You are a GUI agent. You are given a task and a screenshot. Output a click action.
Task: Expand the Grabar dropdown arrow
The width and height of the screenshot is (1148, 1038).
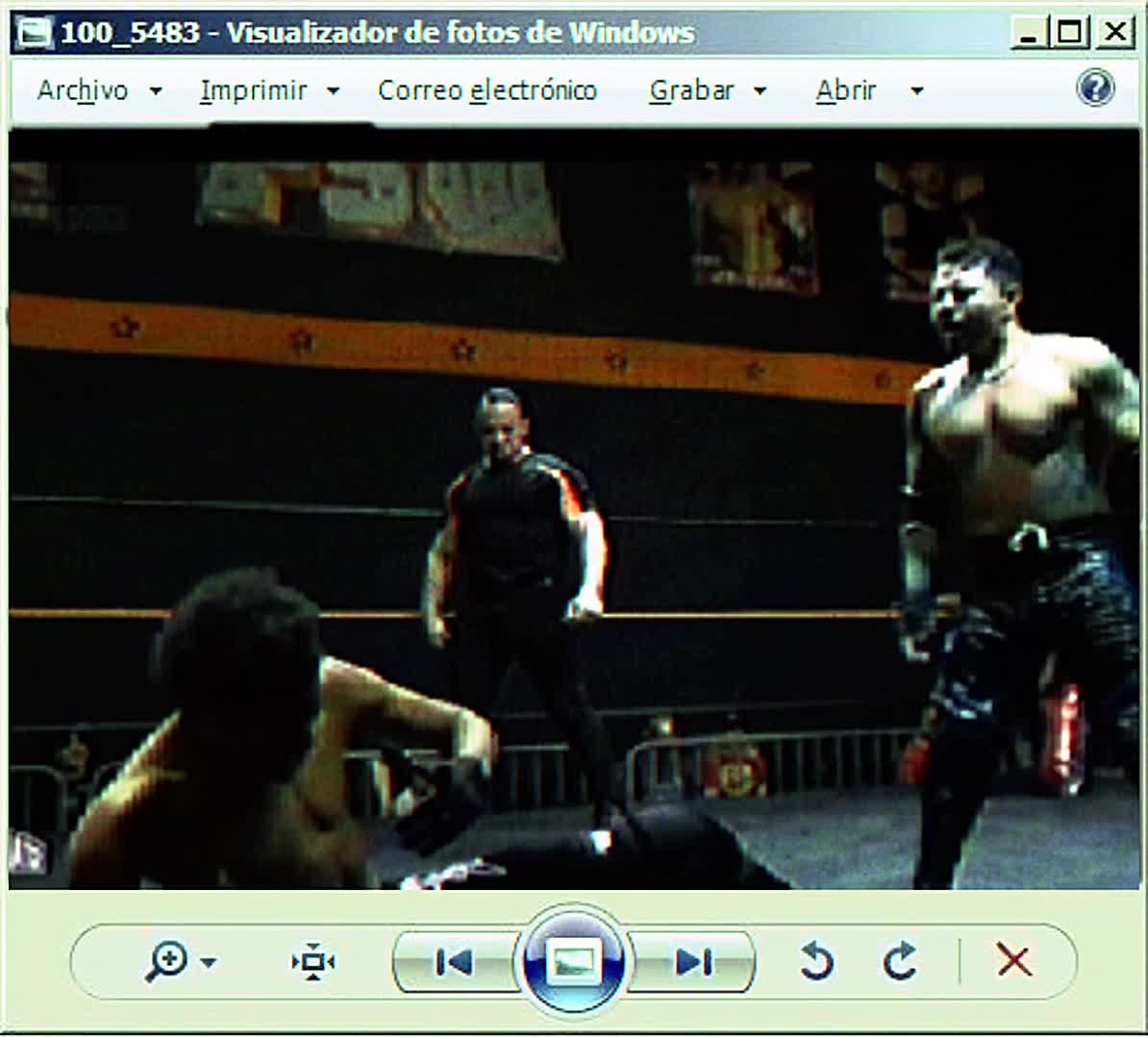click(760, 91)
